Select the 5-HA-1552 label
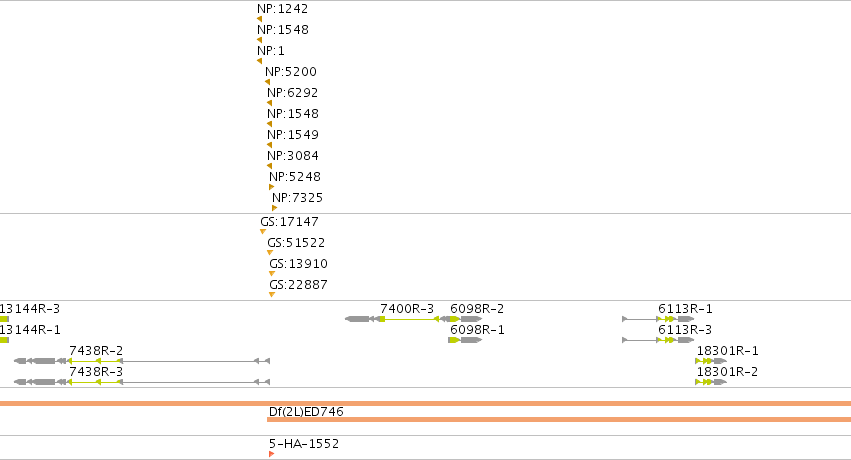Viewport: 851px width, 460px height. [304, 444]
